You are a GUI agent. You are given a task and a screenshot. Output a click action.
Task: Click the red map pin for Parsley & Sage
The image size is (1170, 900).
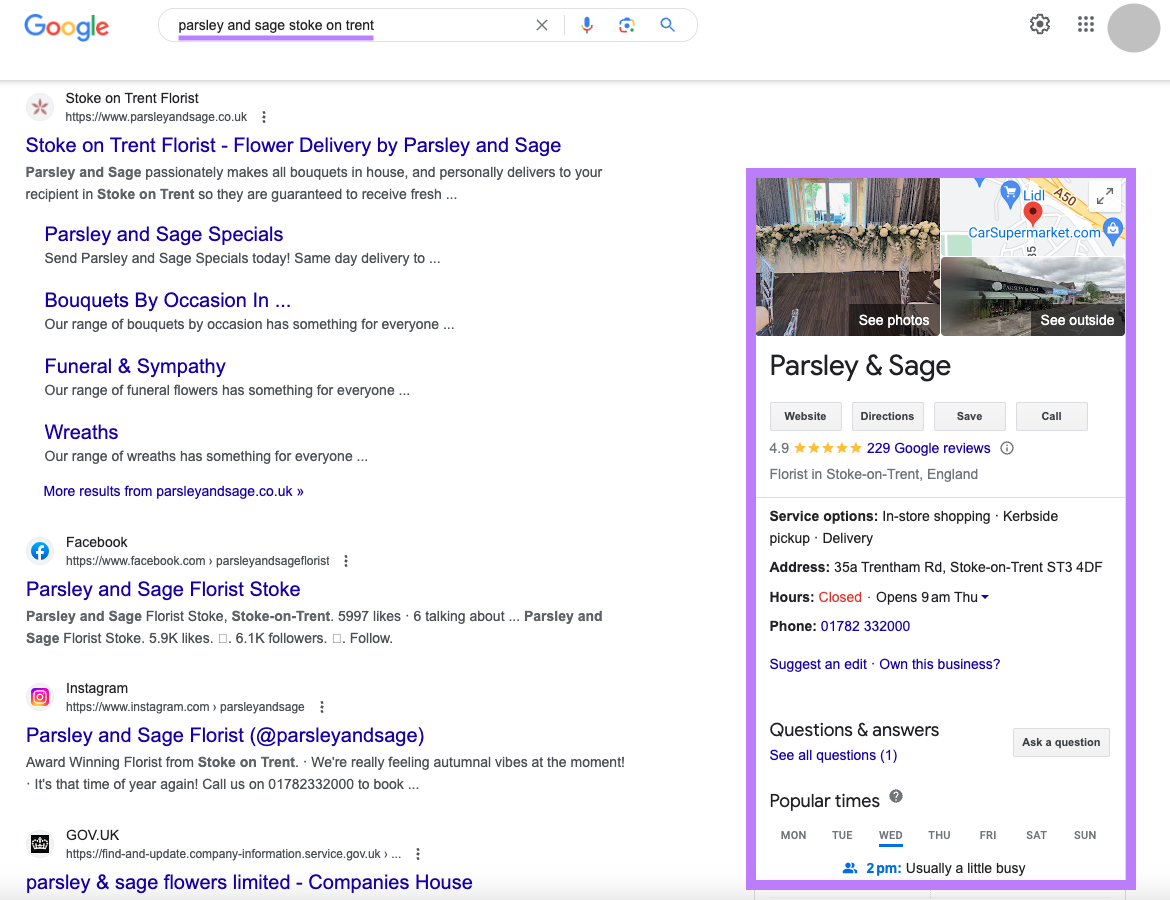pyautogui.click(x=1031, y=215)
